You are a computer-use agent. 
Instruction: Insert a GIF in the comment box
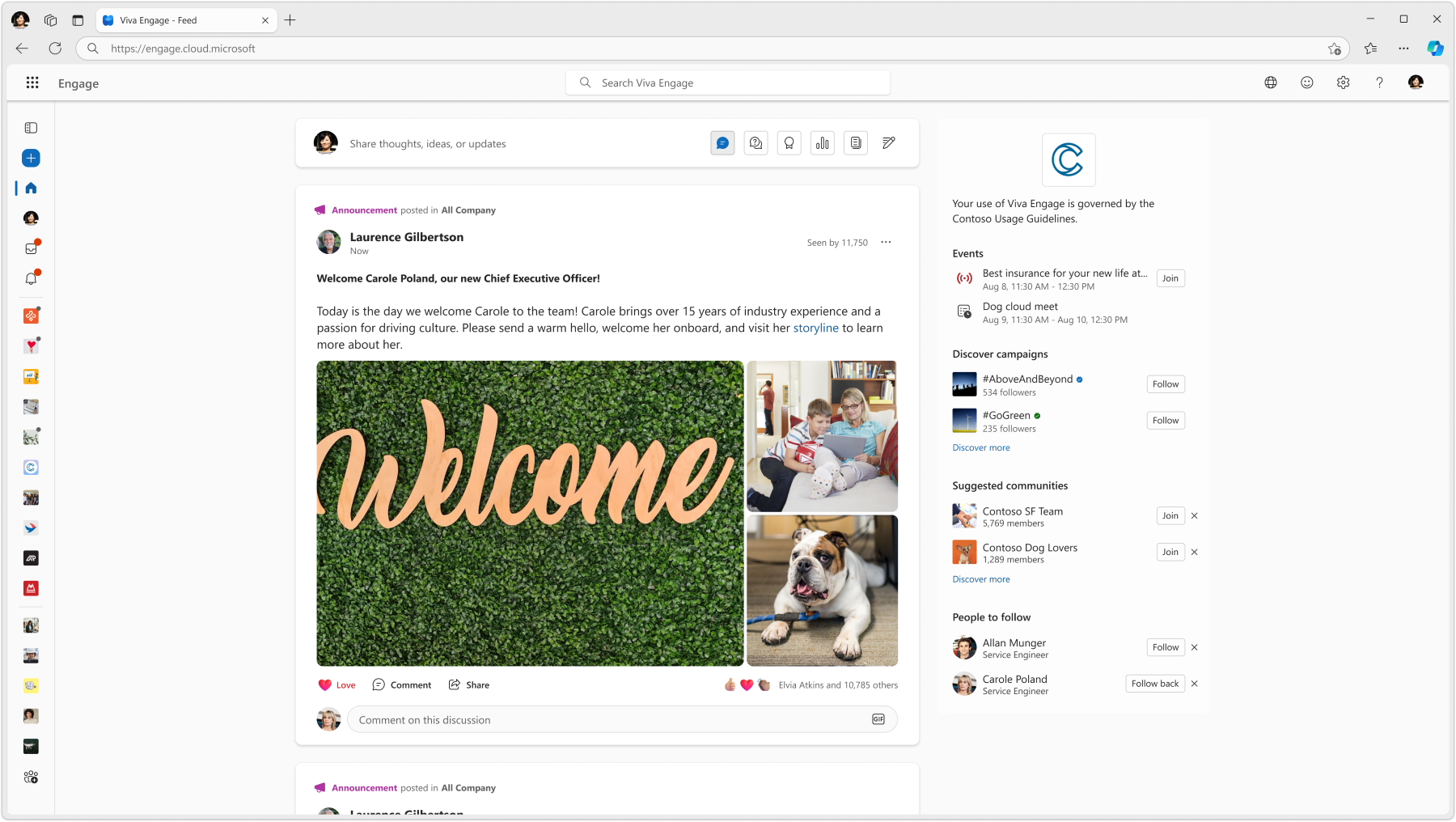pos(878,719)
